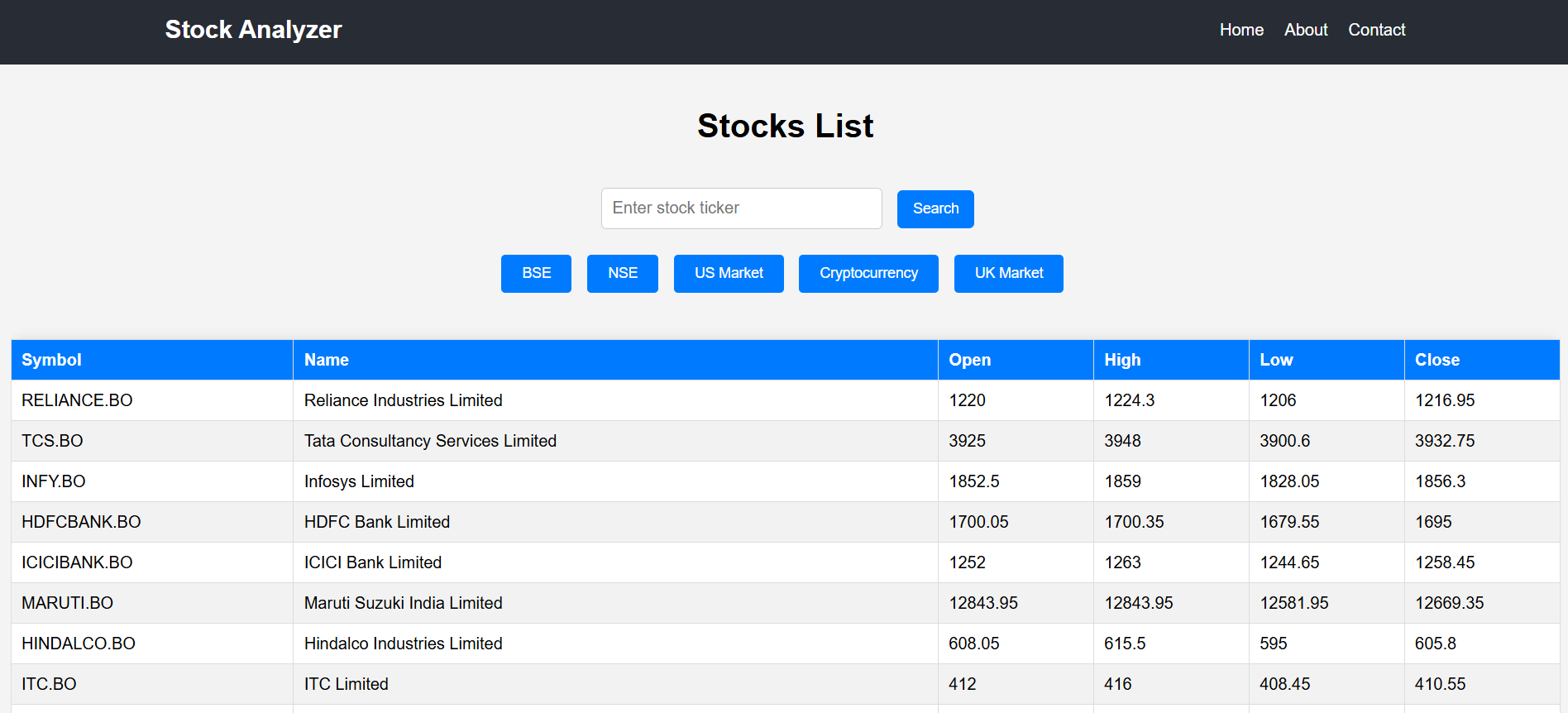This screenshot has height=713, width=1568.
Task: Click ITC low value 408.45
Action: point(1285,684)
